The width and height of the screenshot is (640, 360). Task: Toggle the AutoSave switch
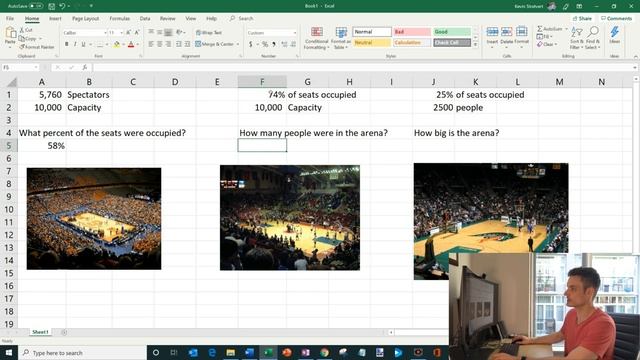click(36, 6)
